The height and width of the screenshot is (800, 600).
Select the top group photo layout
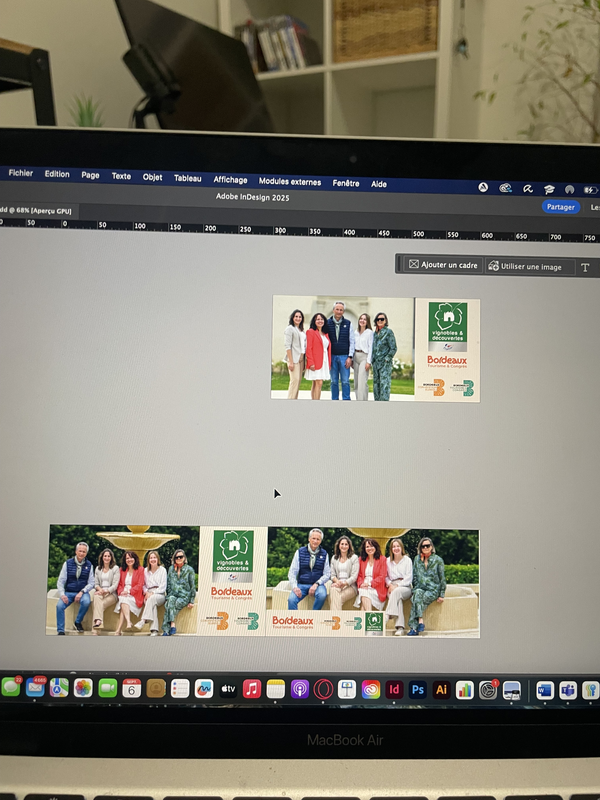375,348
